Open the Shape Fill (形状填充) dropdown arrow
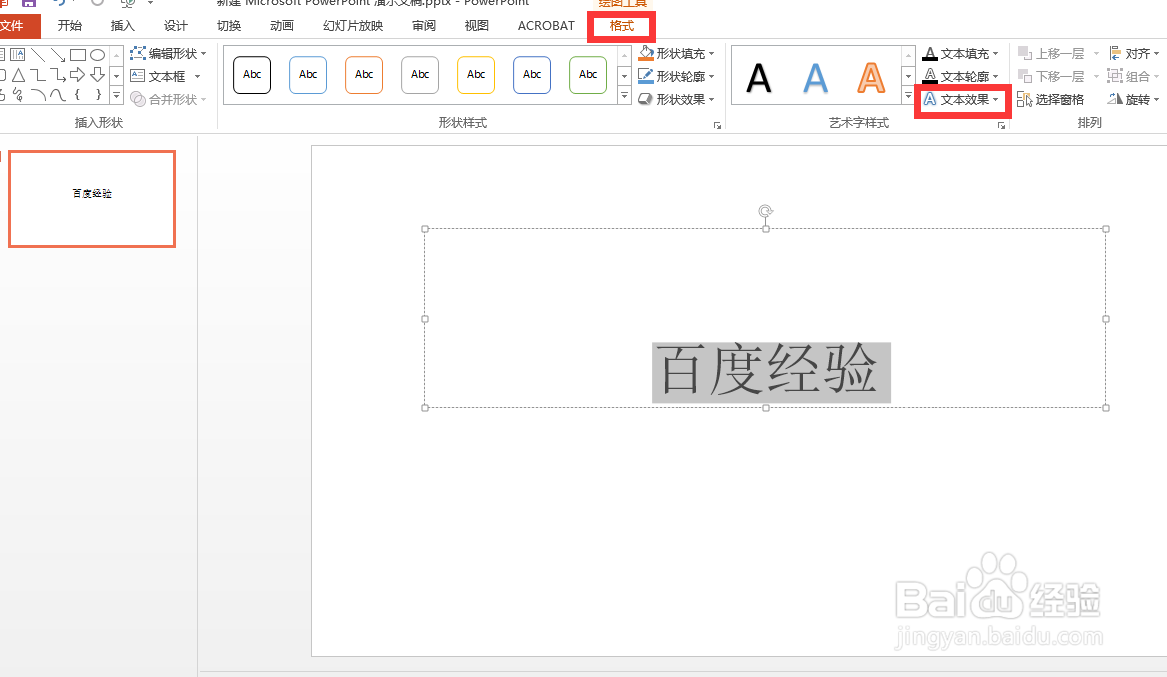1167x677 pixels. point(712,54)
